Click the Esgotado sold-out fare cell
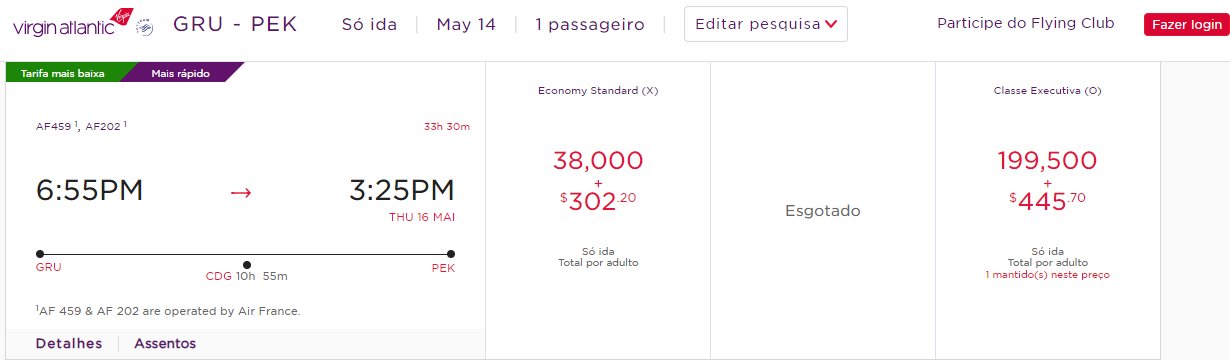Image resolution: width=1230 pixels, height=360 pixels. (823, 211)
